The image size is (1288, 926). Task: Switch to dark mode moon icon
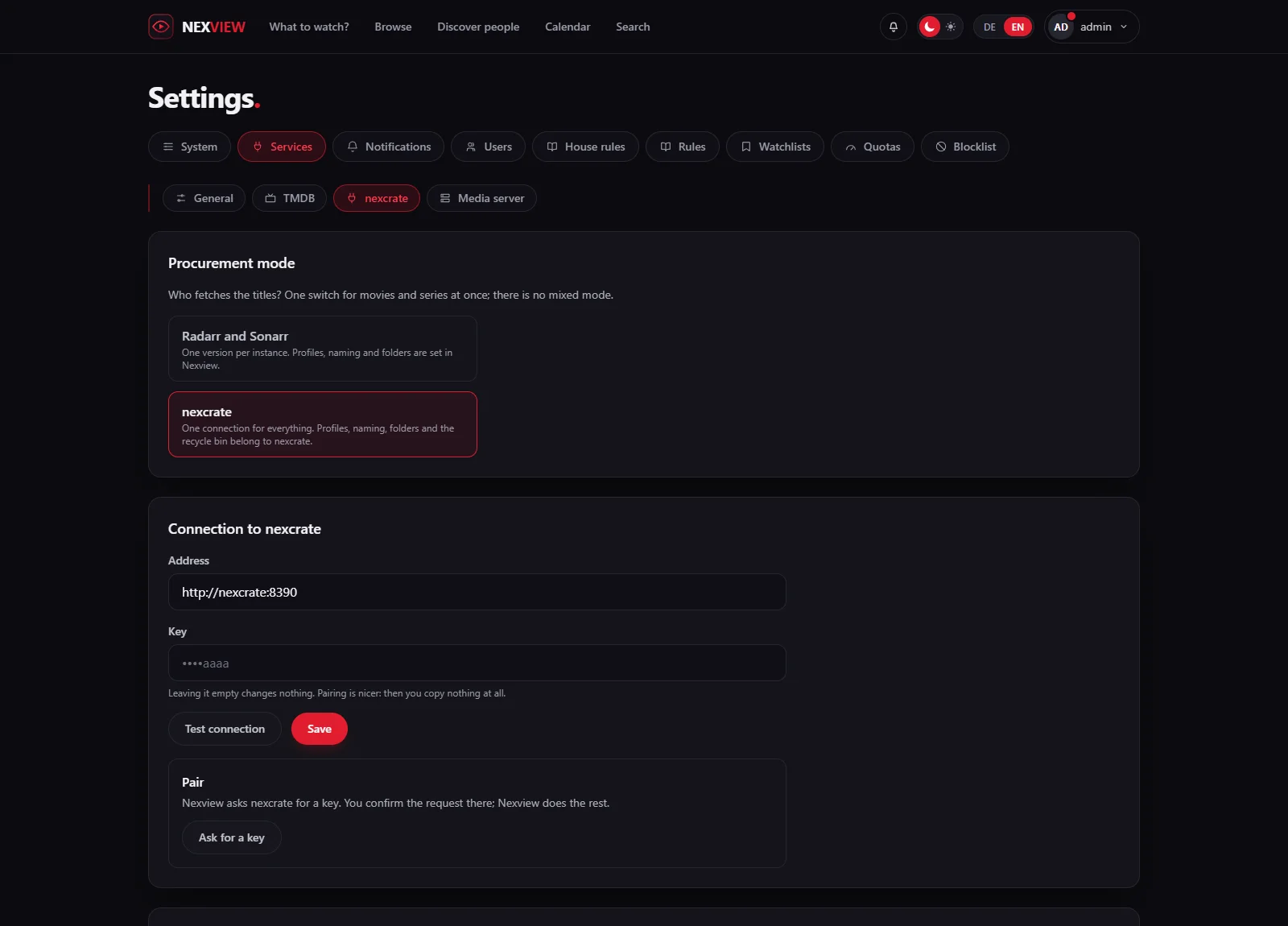pyautogui.click(x=930, y=27)
